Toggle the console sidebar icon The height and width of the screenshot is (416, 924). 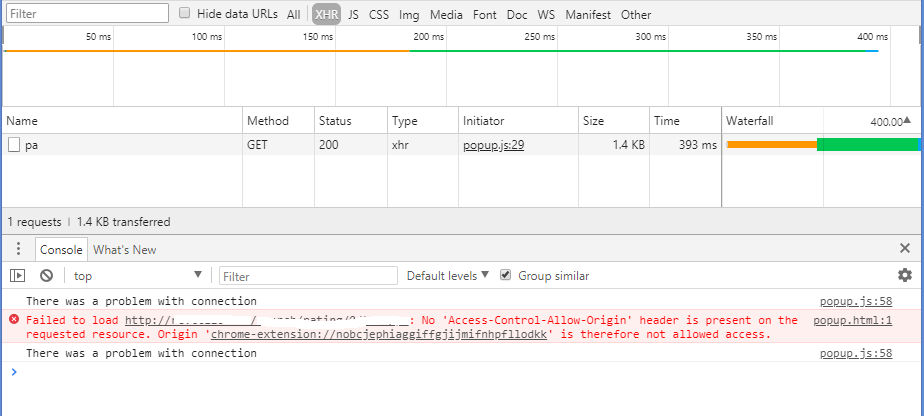(x=18, y=275)
